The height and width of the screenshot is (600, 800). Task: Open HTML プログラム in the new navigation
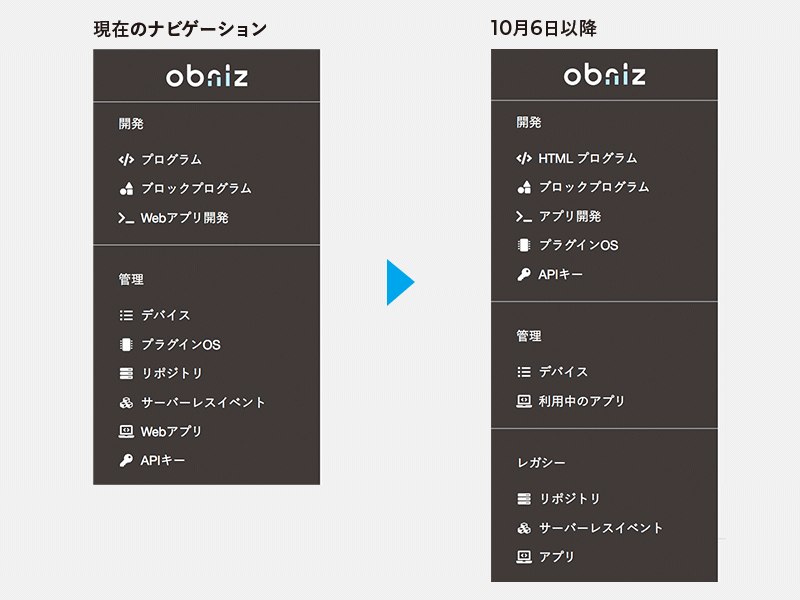coord(587,158)
